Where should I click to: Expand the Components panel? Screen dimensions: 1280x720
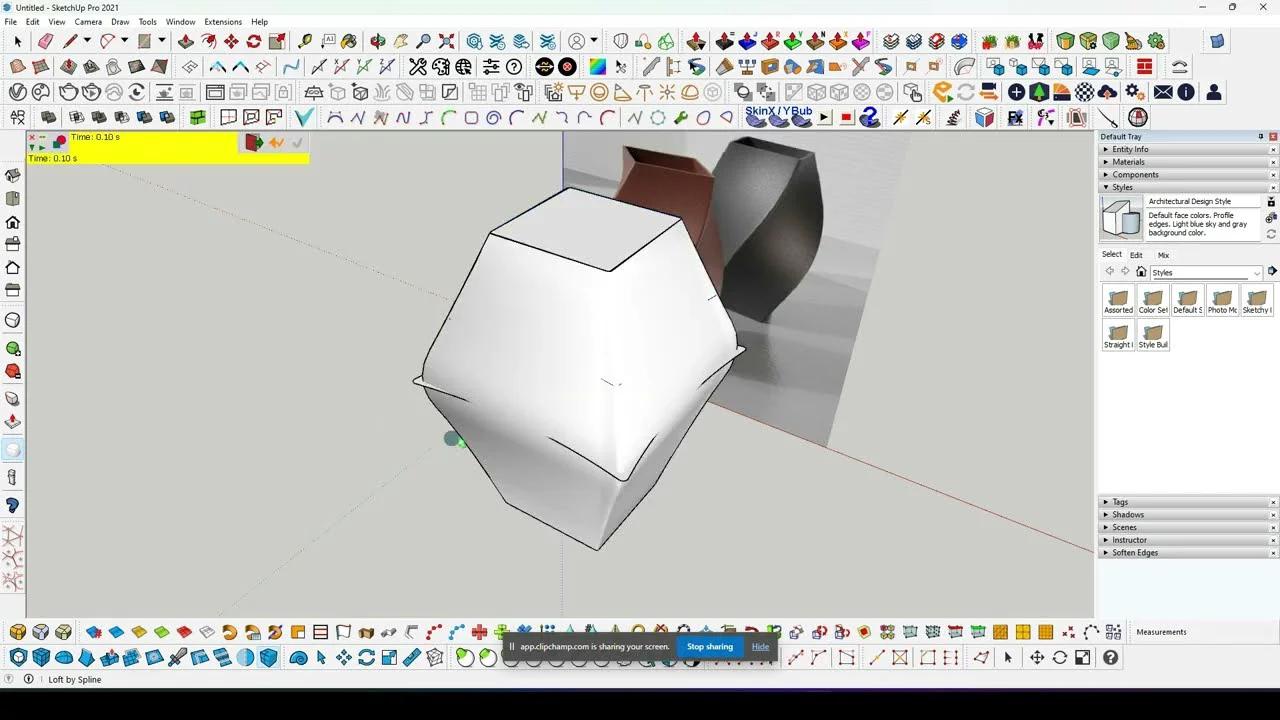point(1188,175)
